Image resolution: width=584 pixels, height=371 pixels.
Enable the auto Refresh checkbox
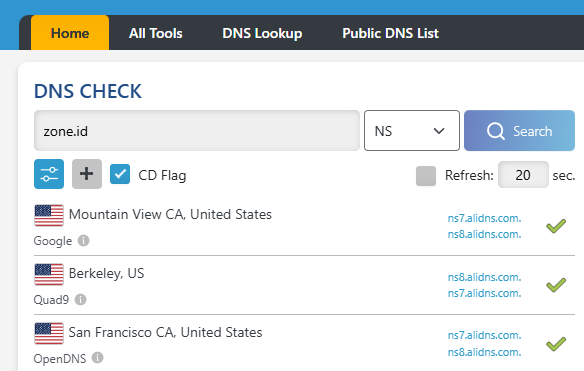(x=426, y=175)
